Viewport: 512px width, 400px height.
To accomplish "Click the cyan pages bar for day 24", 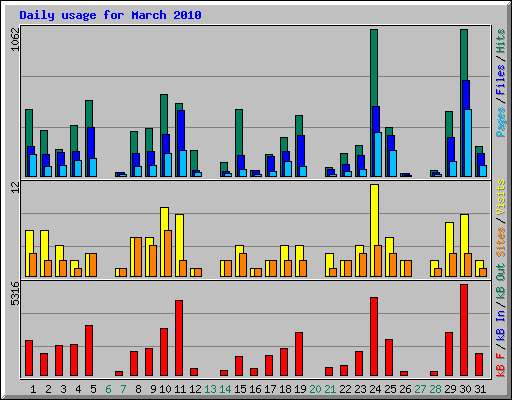I will pos(378,154).
